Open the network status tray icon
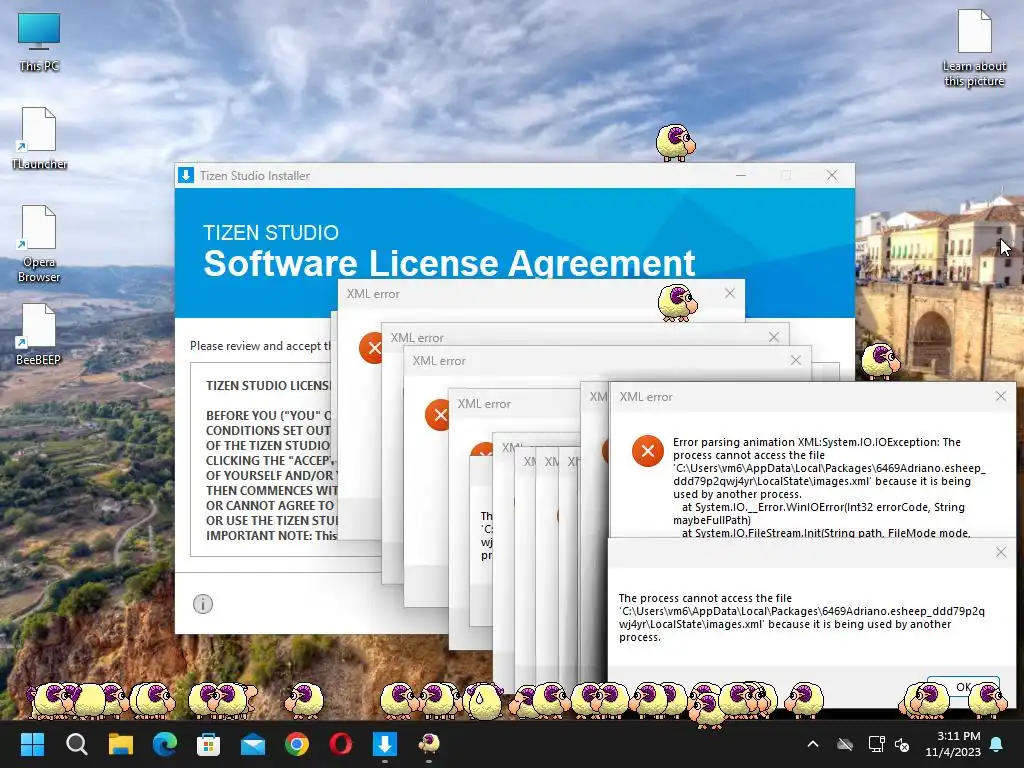 (876, 744)
